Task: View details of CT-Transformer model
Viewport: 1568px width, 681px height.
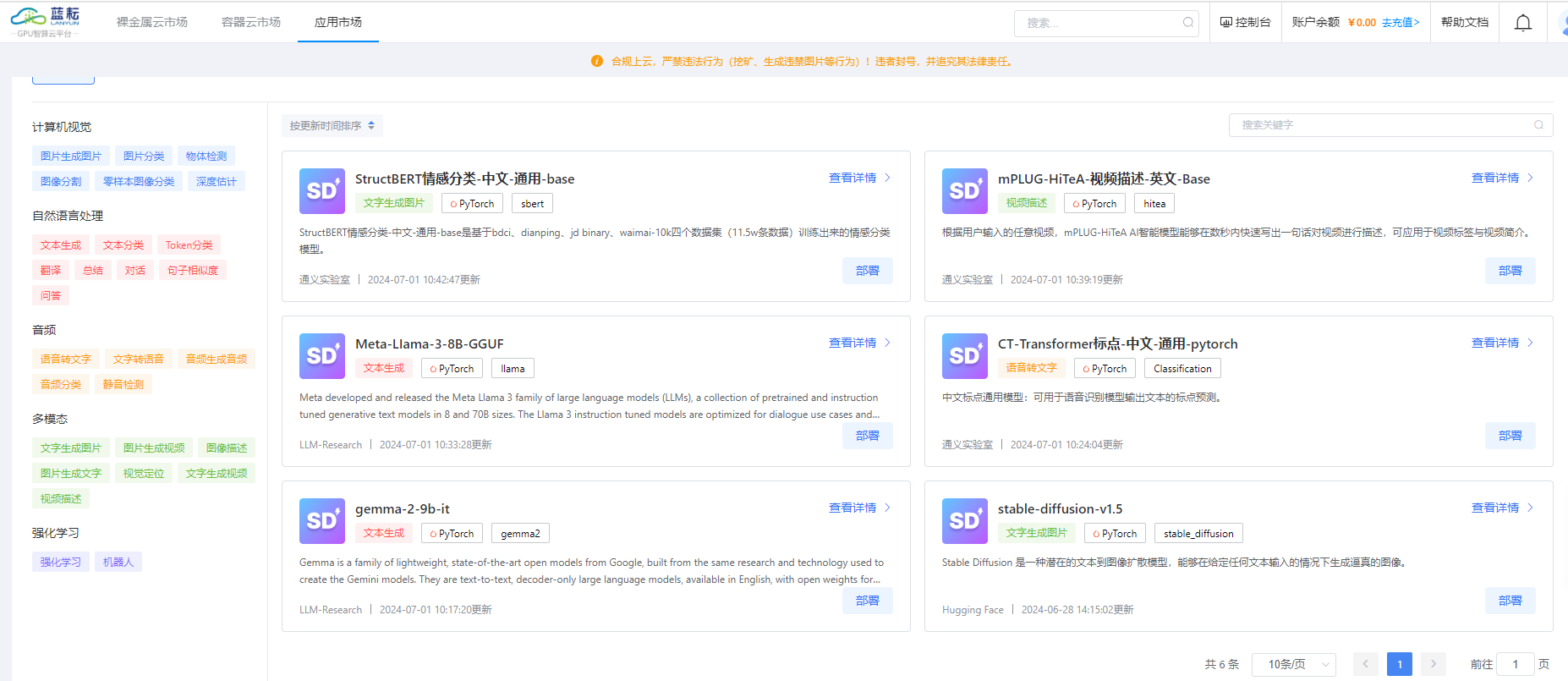Action: pos(1502,343)
